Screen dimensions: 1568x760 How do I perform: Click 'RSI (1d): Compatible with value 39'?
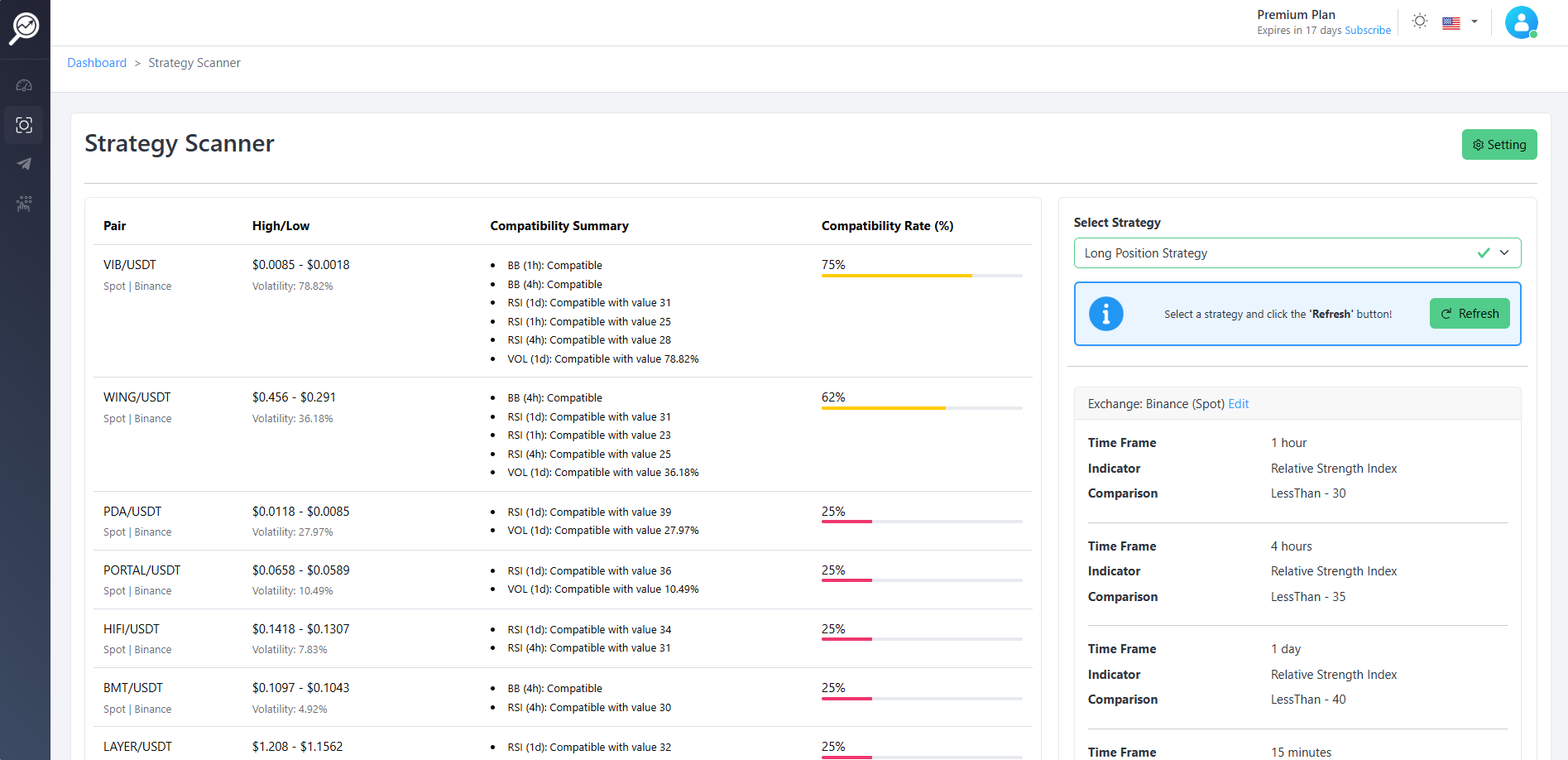(x=589, y=512)
